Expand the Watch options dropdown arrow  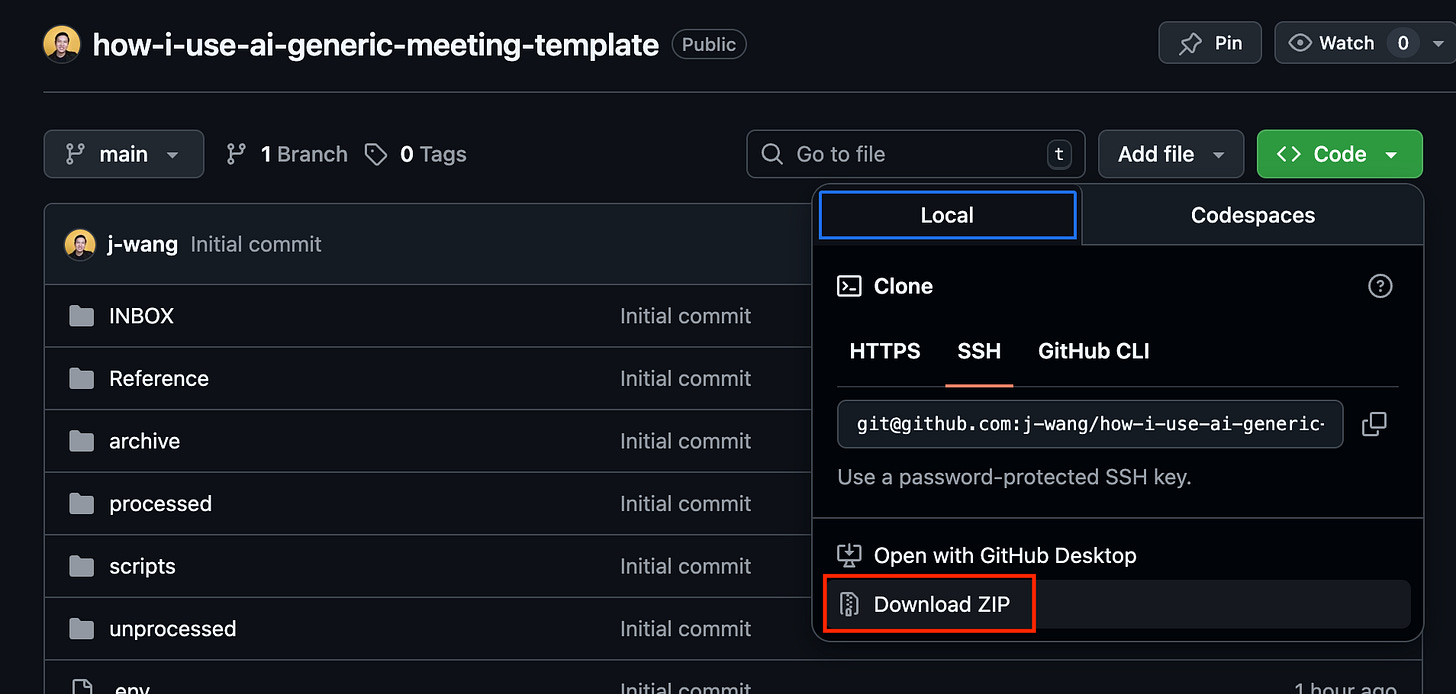coord(1438,44)
